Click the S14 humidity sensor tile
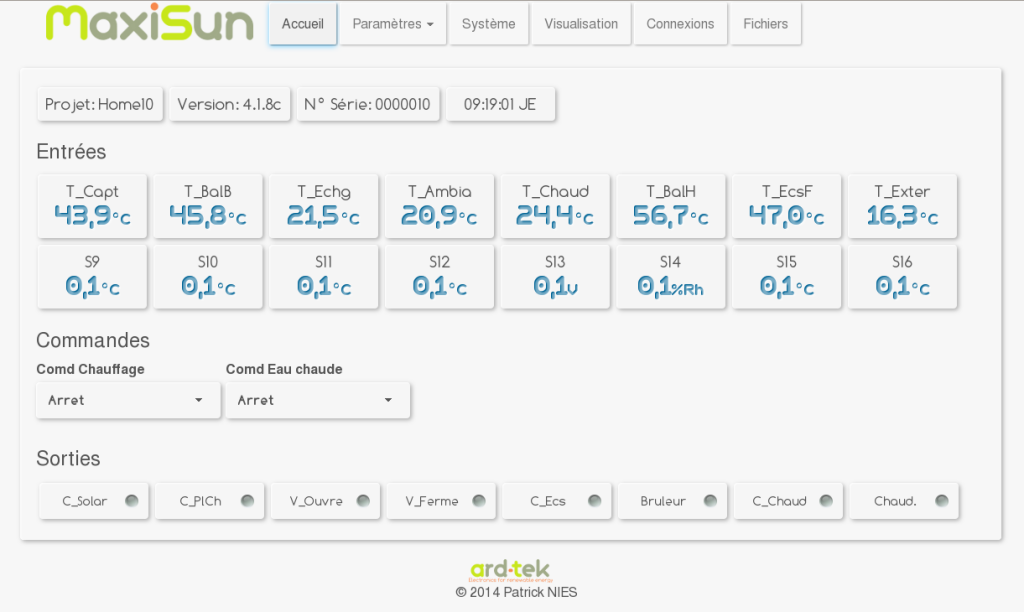1024x612 pixels. pyautogui.click(x=670, y=277)
